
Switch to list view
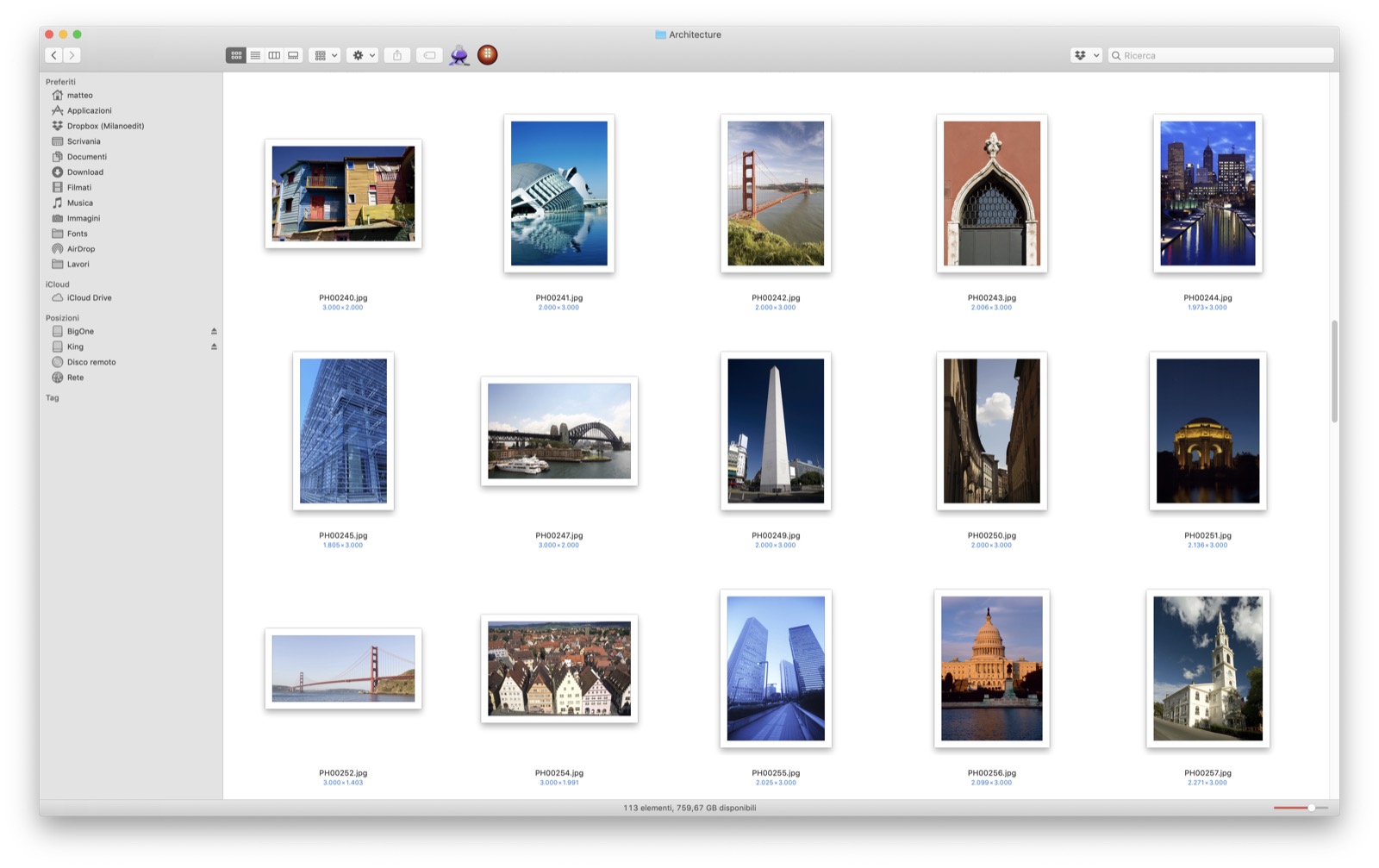pos(255,55)
